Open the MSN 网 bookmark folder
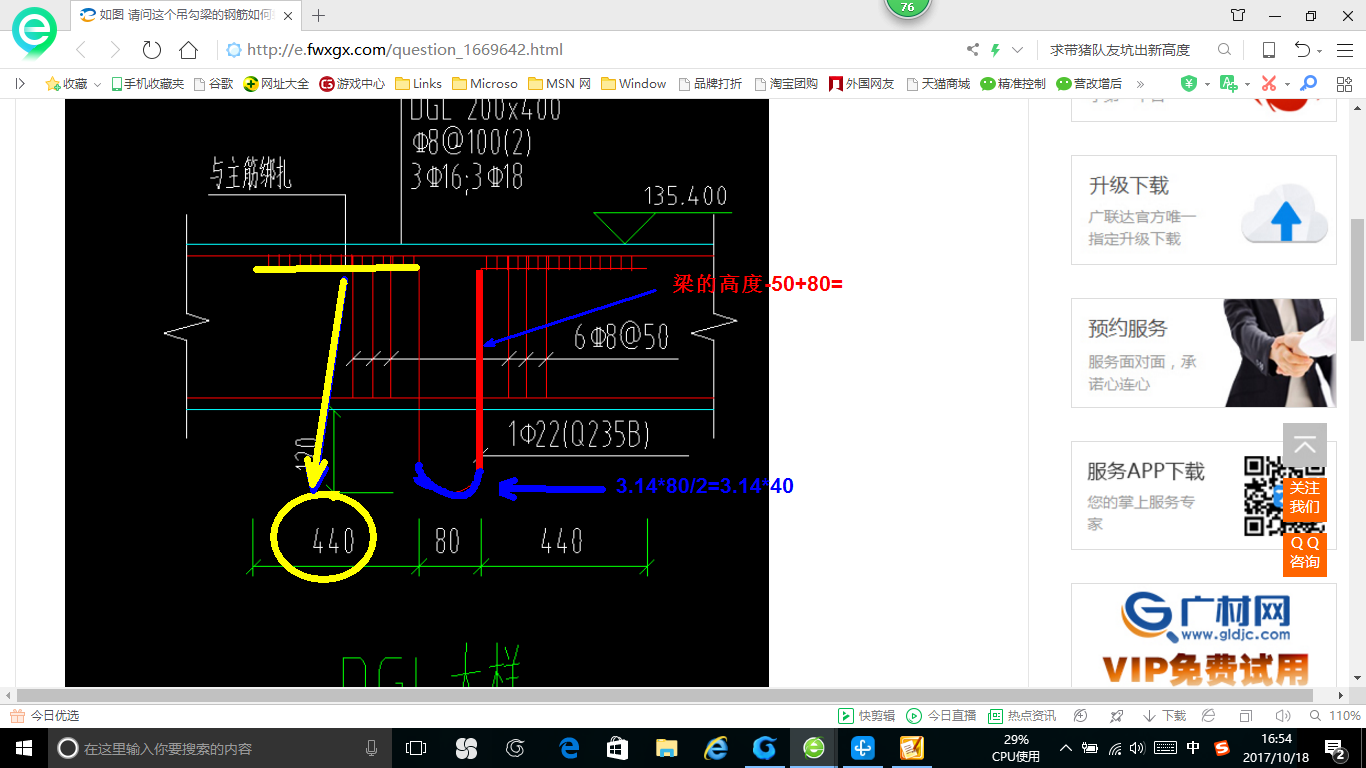This screenshot has height=768, width=1366. point(559,84)
